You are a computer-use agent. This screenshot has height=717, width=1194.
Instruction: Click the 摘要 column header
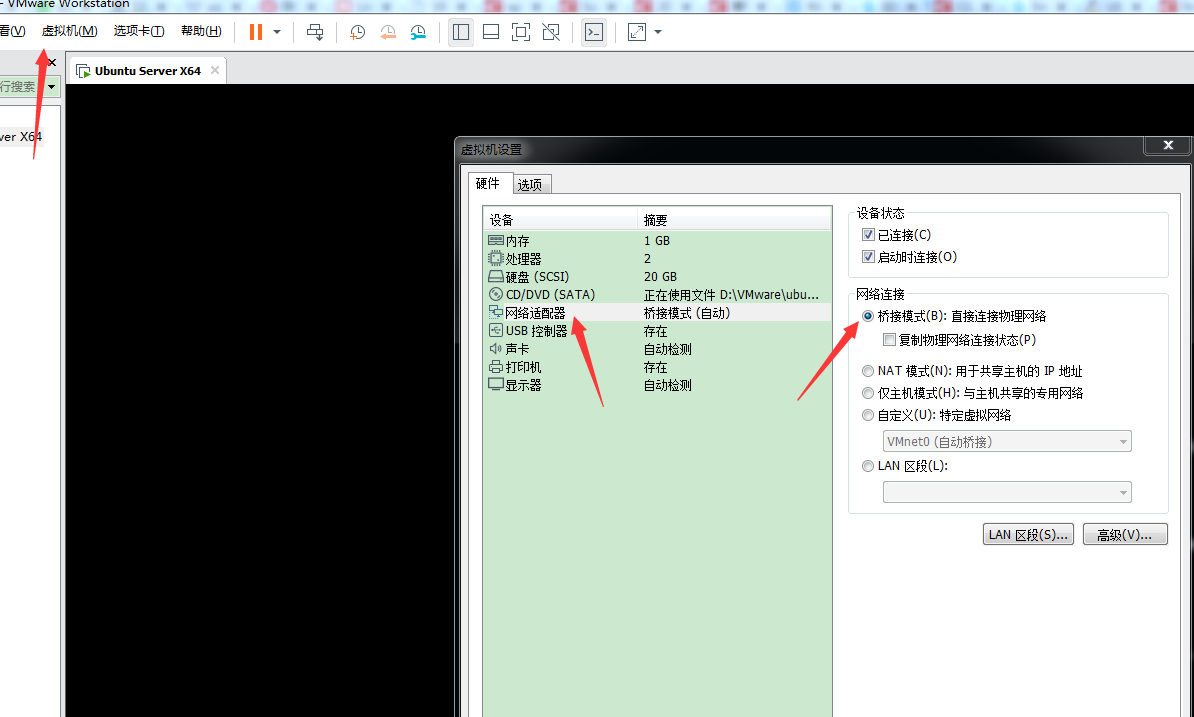pyautogui.click(x=734, y=220)
